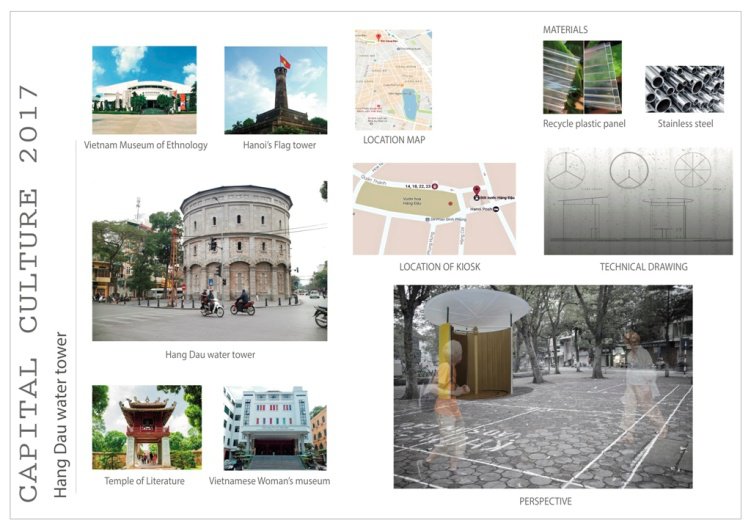This screenshot has height=531, width=751.
Task: Click the 'Hang Dau water tower' photo caption
Action: point(210,355)
